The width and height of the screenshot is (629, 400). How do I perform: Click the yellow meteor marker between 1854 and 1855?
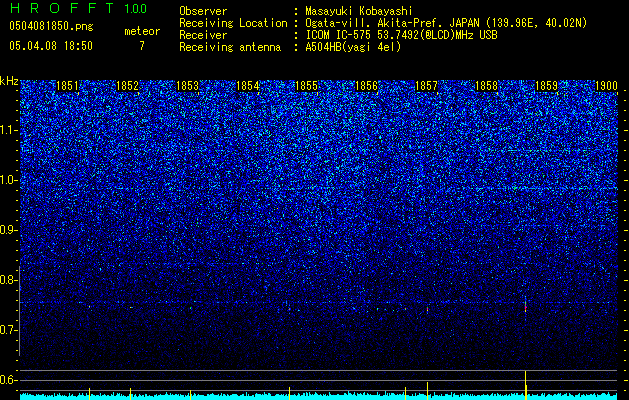289,393
